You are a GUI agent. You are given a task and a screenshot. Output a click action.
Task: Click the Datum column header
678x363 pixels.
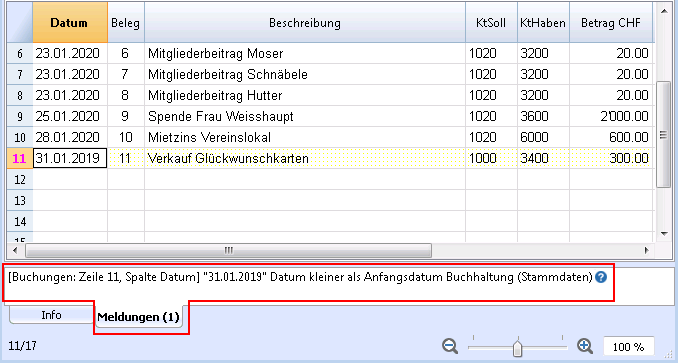pos(70,22)
